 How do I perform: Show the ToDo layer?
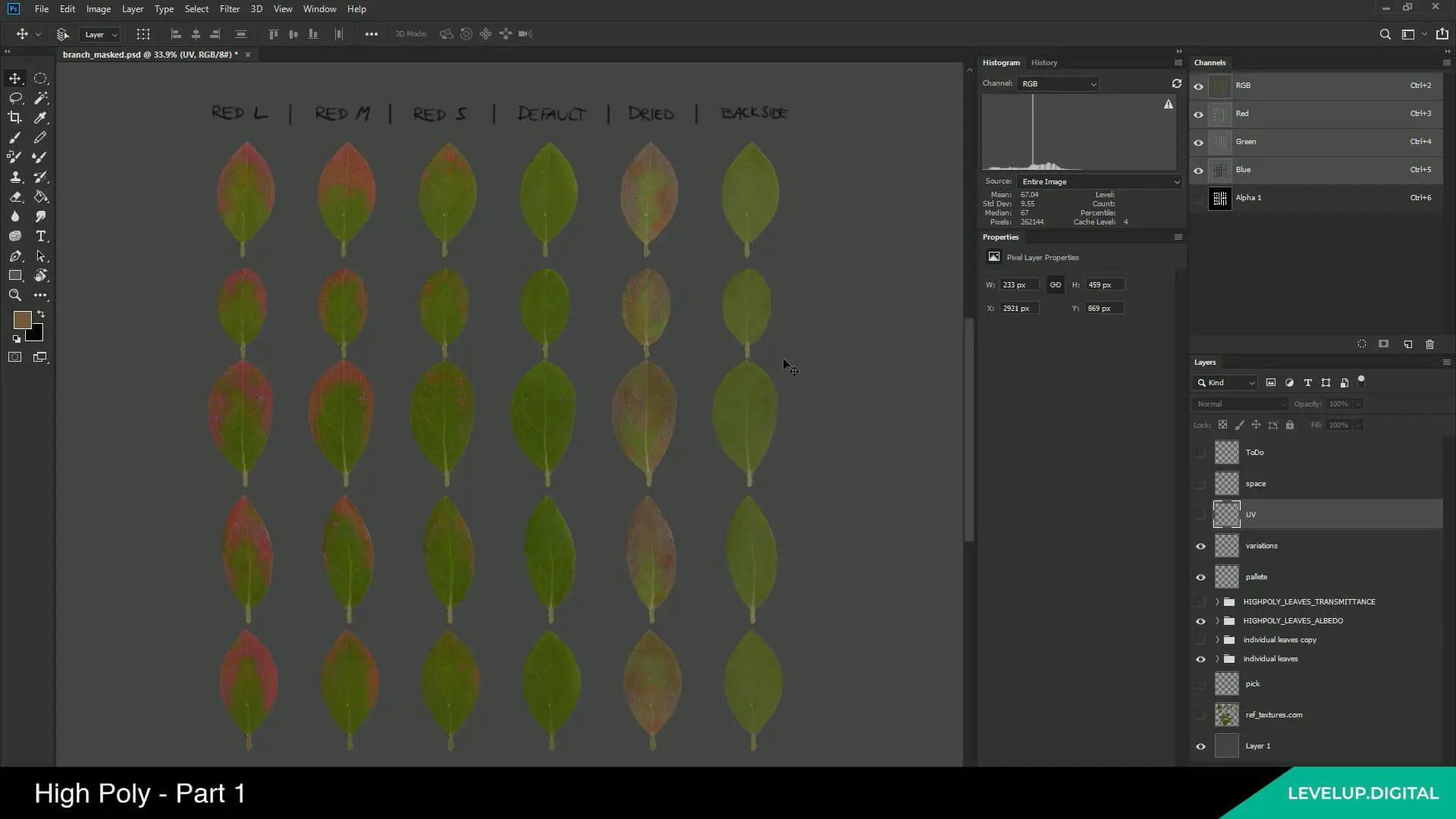1200,453
